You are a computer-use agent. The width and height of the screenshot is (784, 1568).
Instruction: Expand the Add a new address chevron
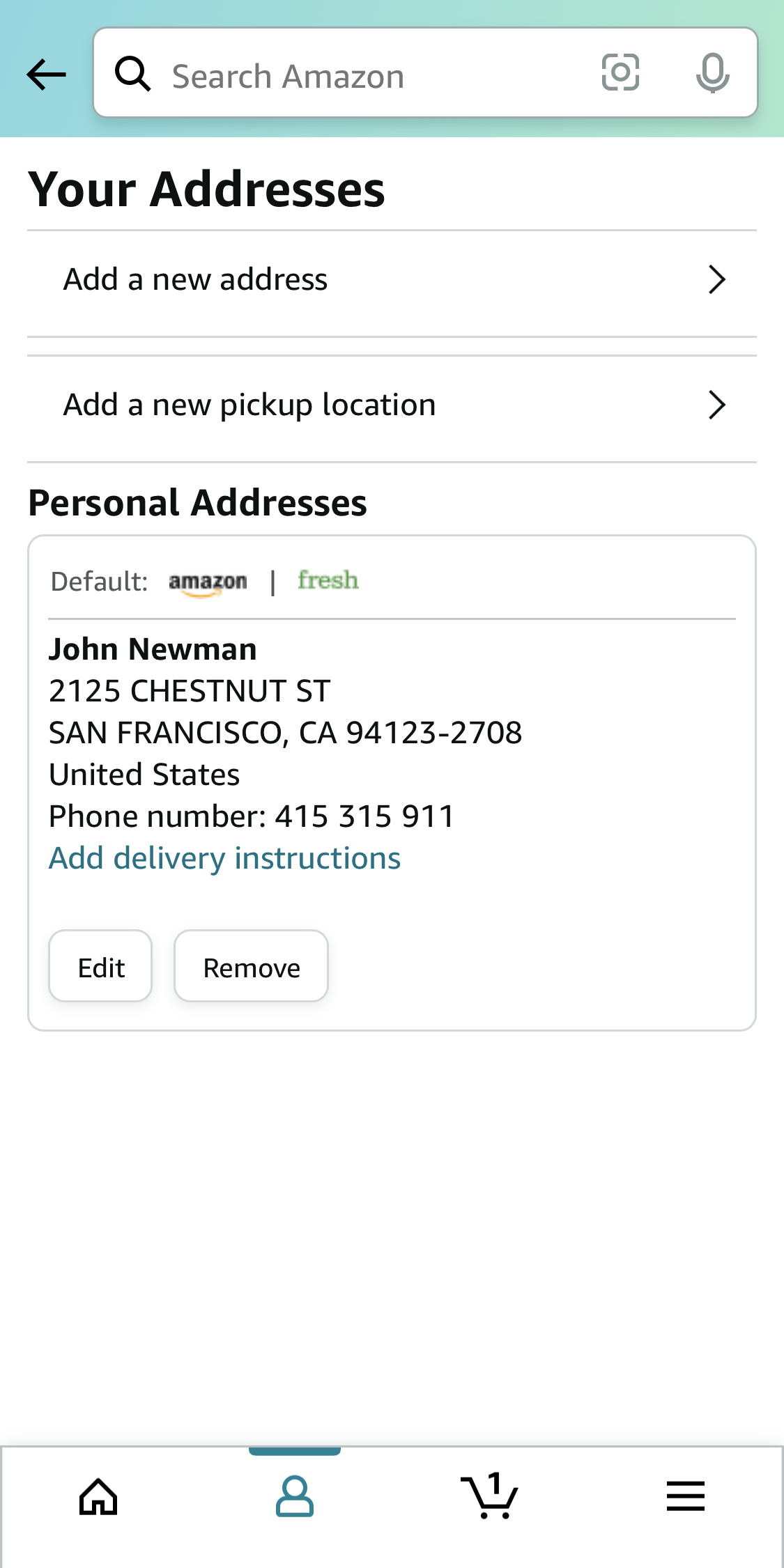[x=716, y=279]
